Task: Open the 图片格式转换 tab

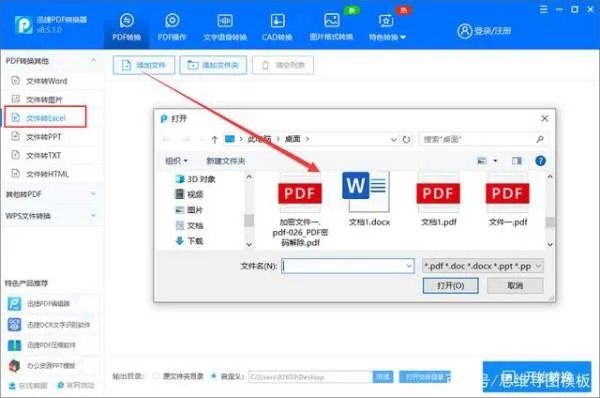Action: (x=331, y=27)
